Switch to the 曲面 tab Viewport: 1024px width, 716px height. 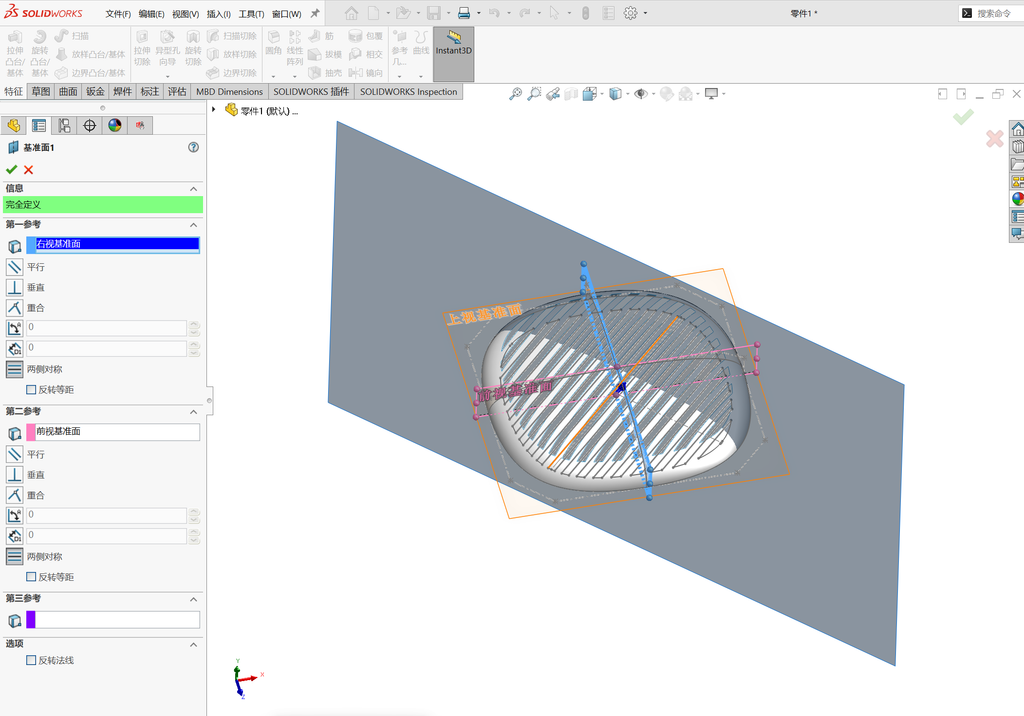(x=68, y=91)
